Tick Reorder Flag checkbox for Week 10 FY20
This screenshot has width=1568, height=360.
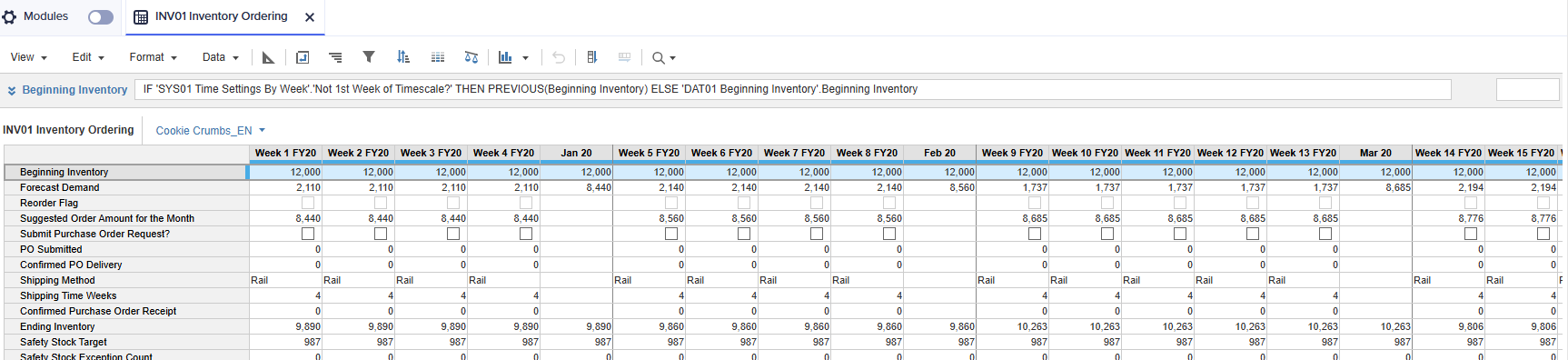[1107, 203]
